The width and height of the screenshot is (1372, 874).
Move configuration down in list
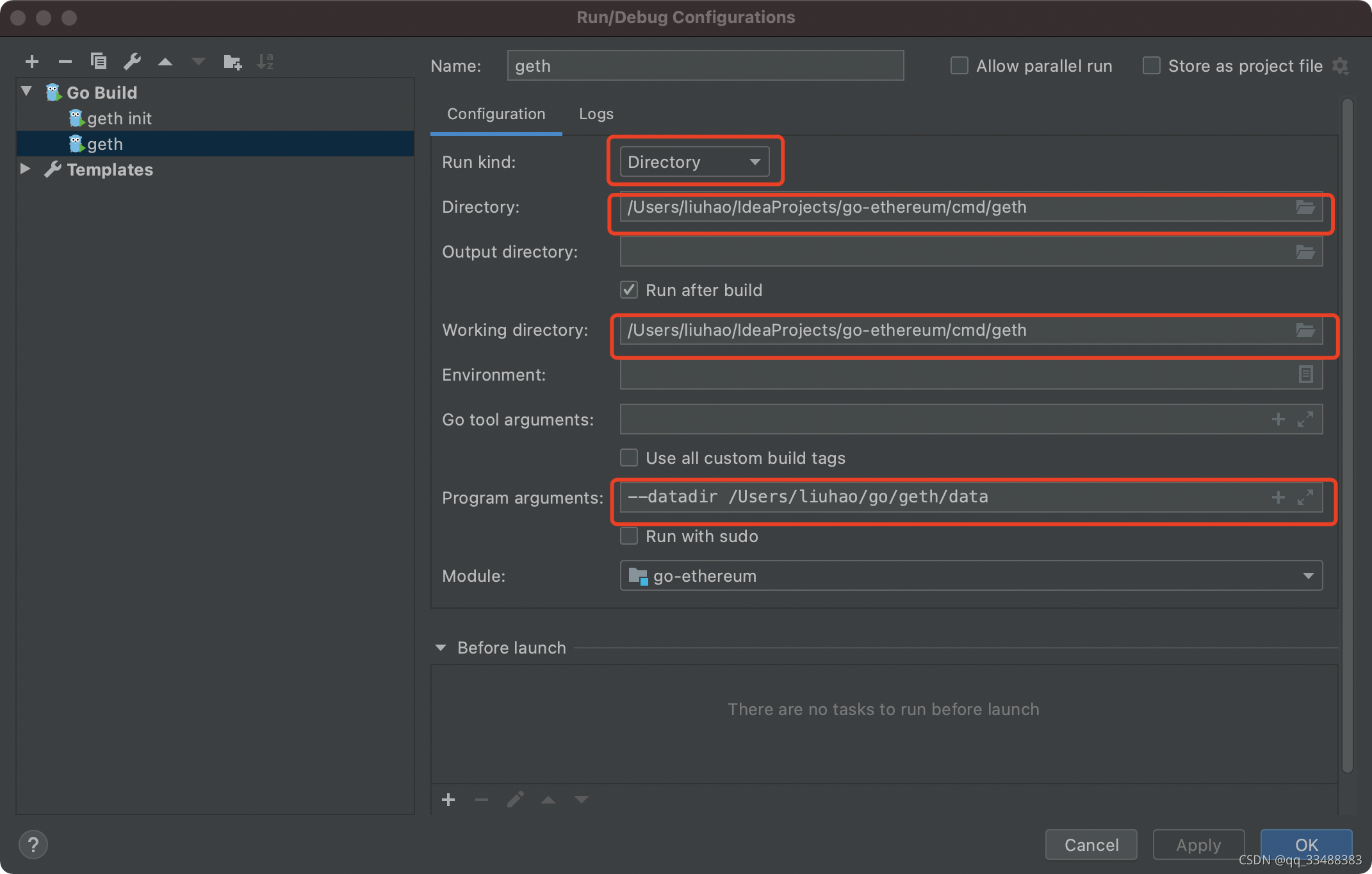click(x=199, y=62)
